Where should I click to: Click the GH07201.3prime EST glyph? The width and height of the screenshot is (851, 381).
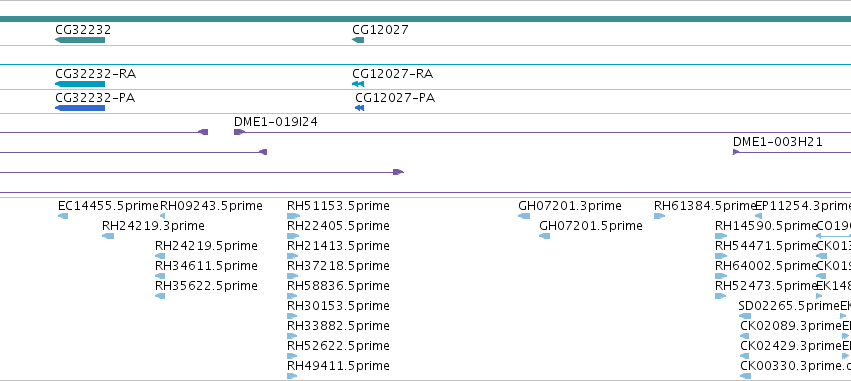[524, 216]
